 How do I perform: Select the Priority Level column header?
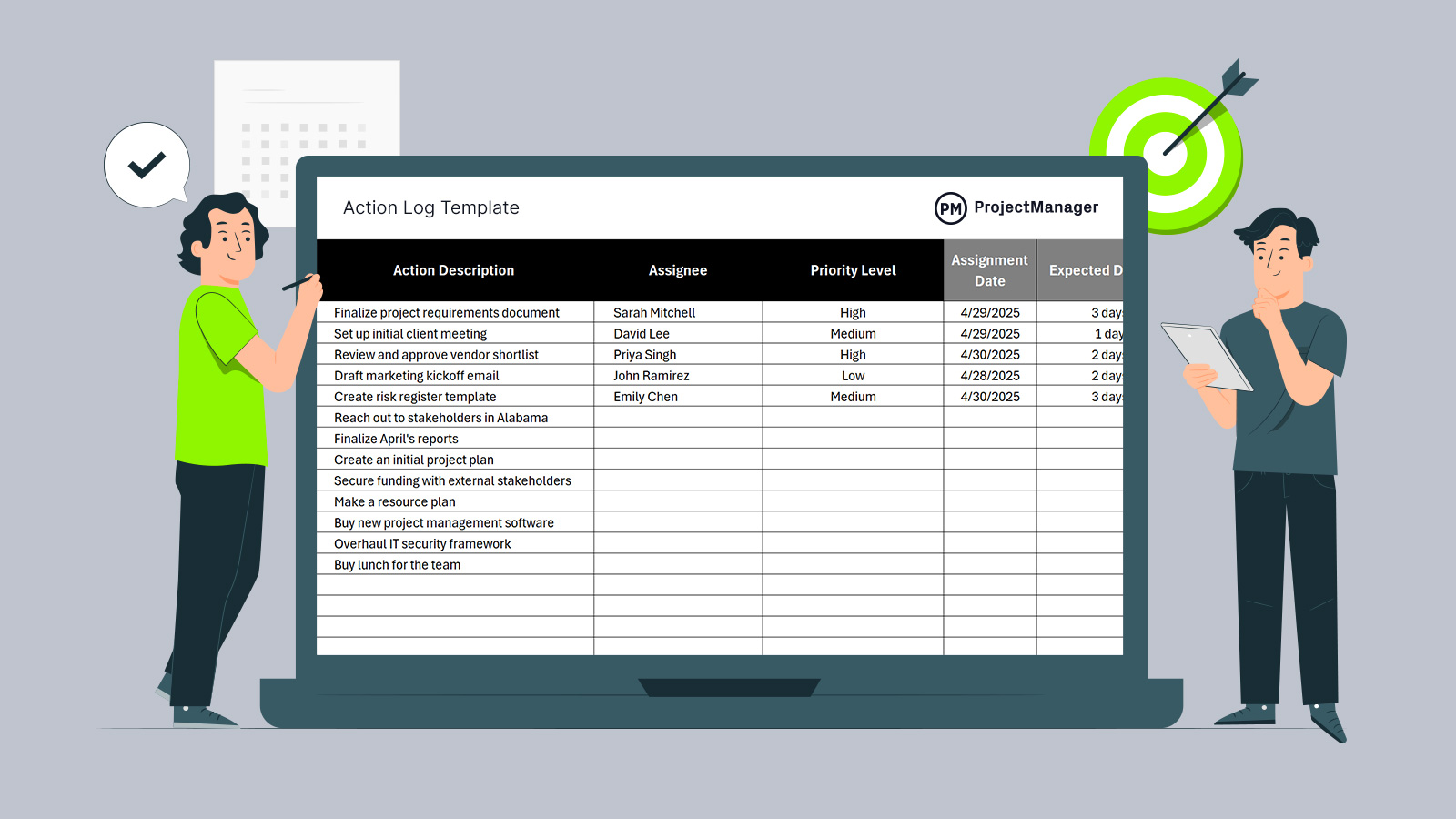pos(853,270)
